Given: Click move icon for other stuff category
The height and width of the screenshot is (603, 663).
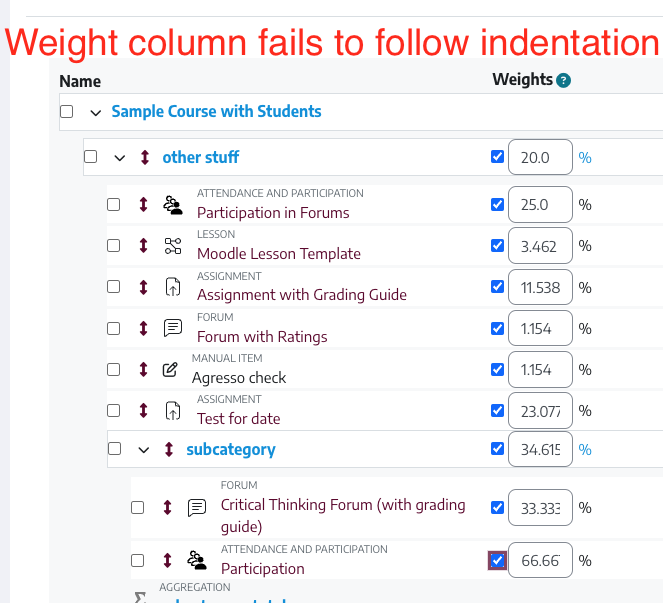Looking at the screenshot, I should (x=145, y=157).
